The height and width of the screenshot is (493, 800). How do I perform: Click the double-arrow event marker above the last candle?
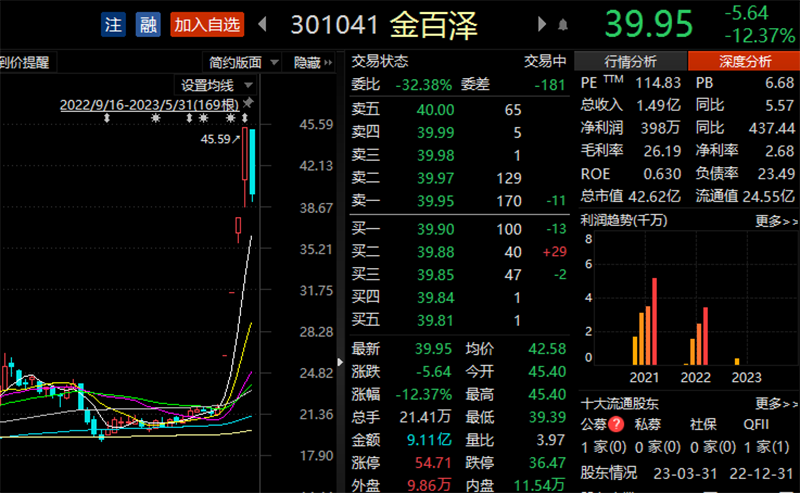click(245, 118)
